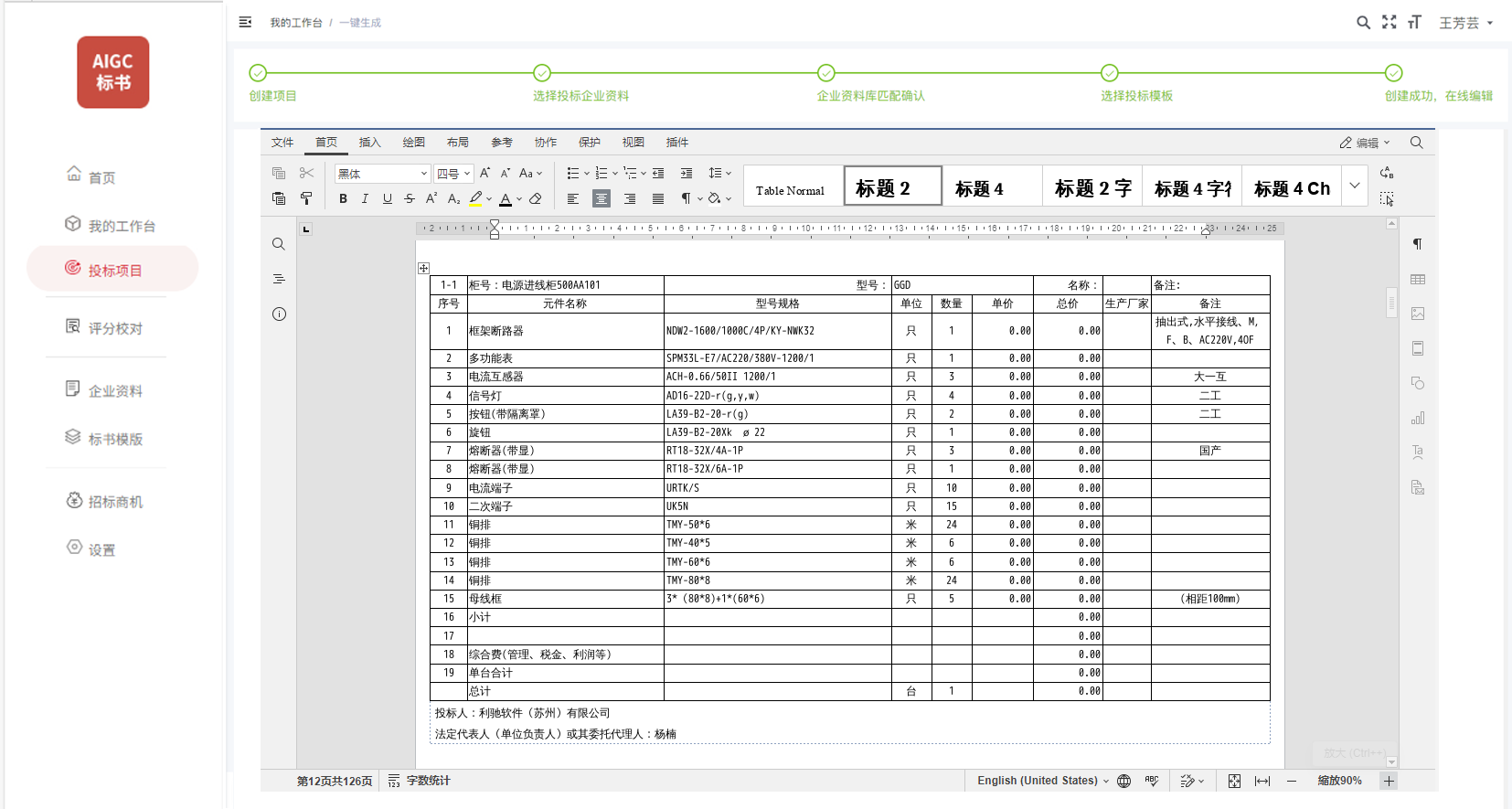
Task: Click the top-right global search icon
Action: coord(1363,23)
